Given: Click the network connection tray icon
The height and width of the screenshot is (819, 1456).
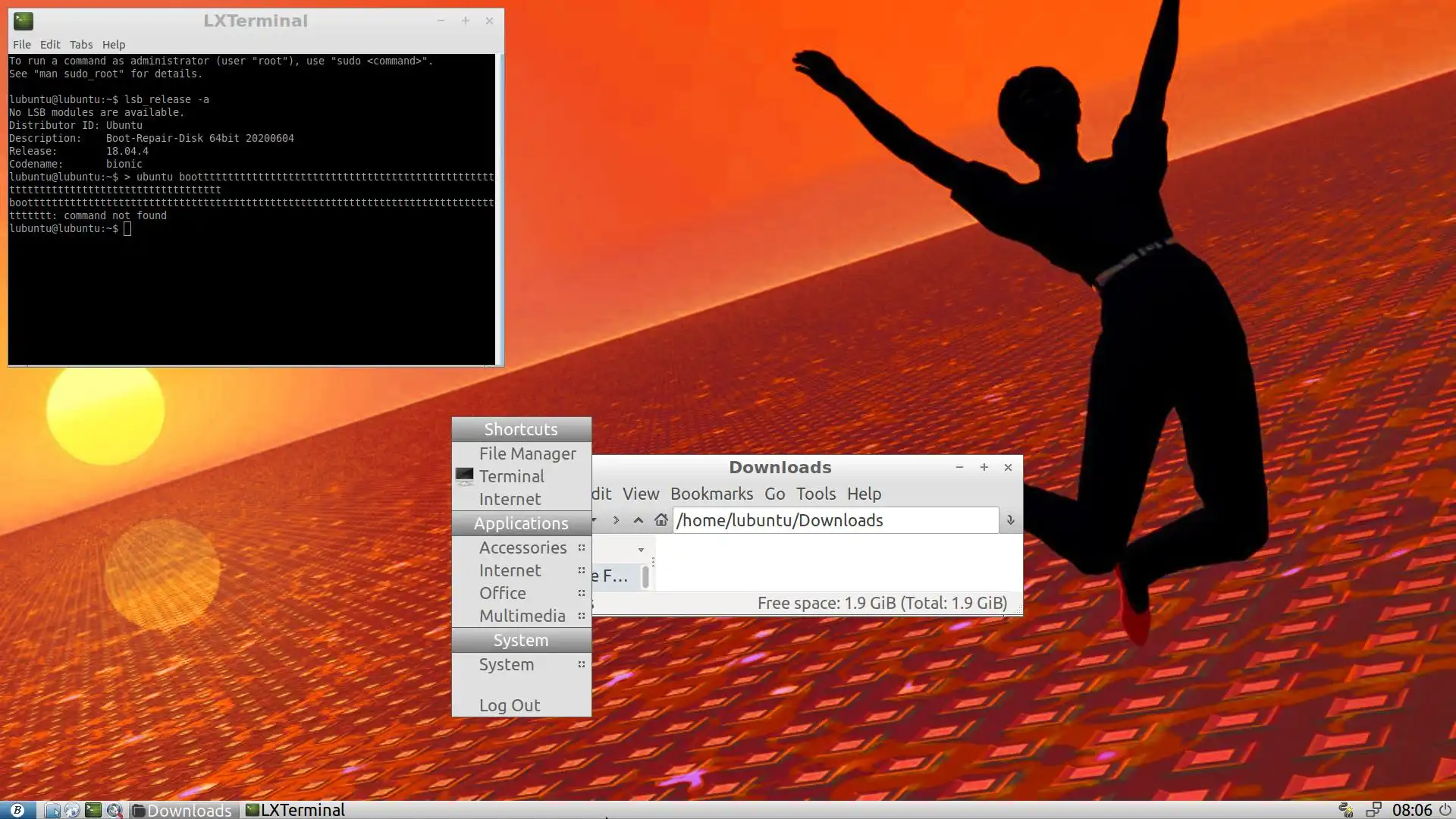Looking at the screenshot, I should [1373, 810].
